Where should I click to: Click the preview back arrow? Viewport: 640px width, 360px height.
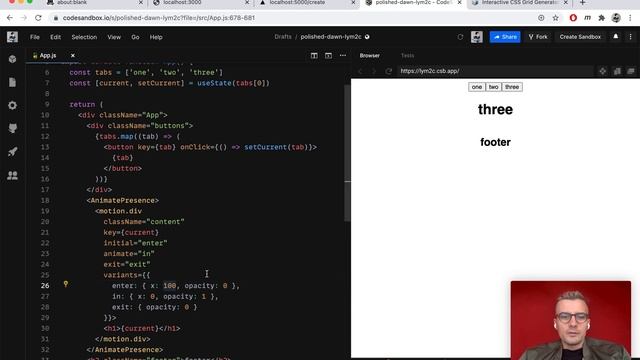[360, 71]
